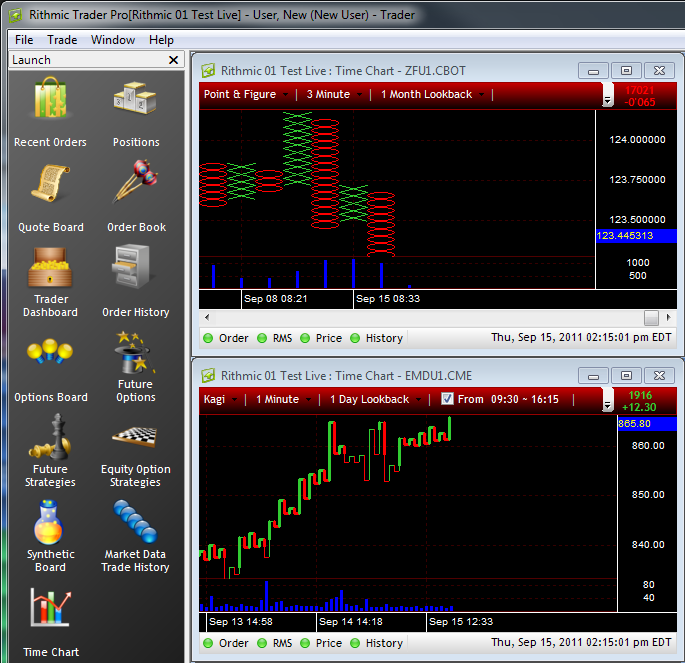The image size is (685, 663).
Task: Minimize the EMDU1.CME chart window
Action: 593,376
